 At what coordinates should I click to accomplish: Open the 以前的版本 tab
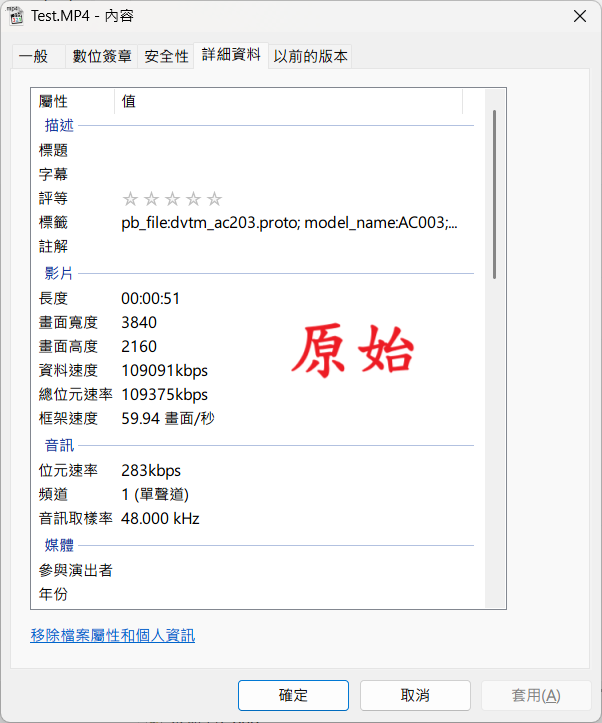tap(310, 57)
